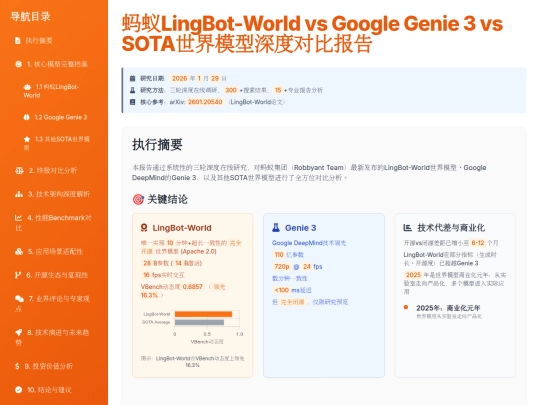The width and height of the screenshot is (540, 405).
Task: Click the Google DeepMind技术领先 line
Action: 309,243
